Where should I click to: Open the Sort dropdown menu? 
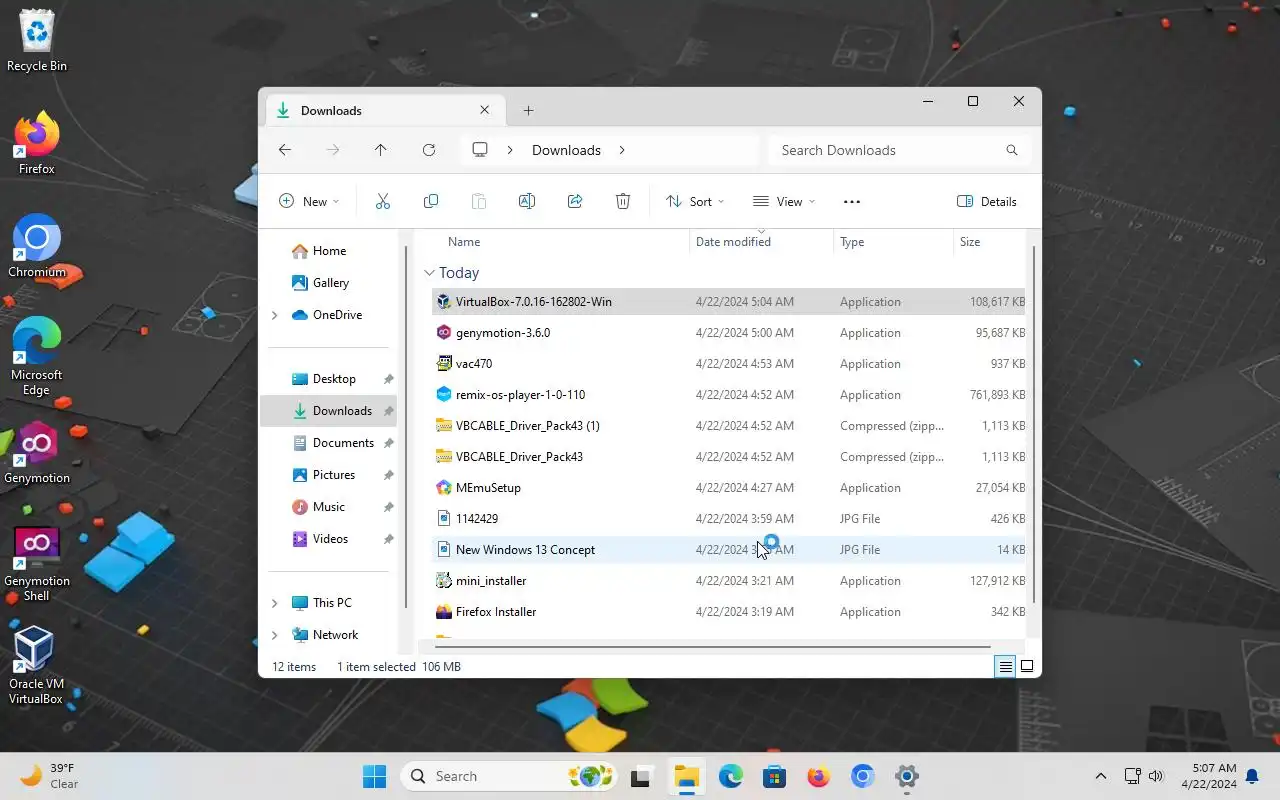click(x=695, y=201)
